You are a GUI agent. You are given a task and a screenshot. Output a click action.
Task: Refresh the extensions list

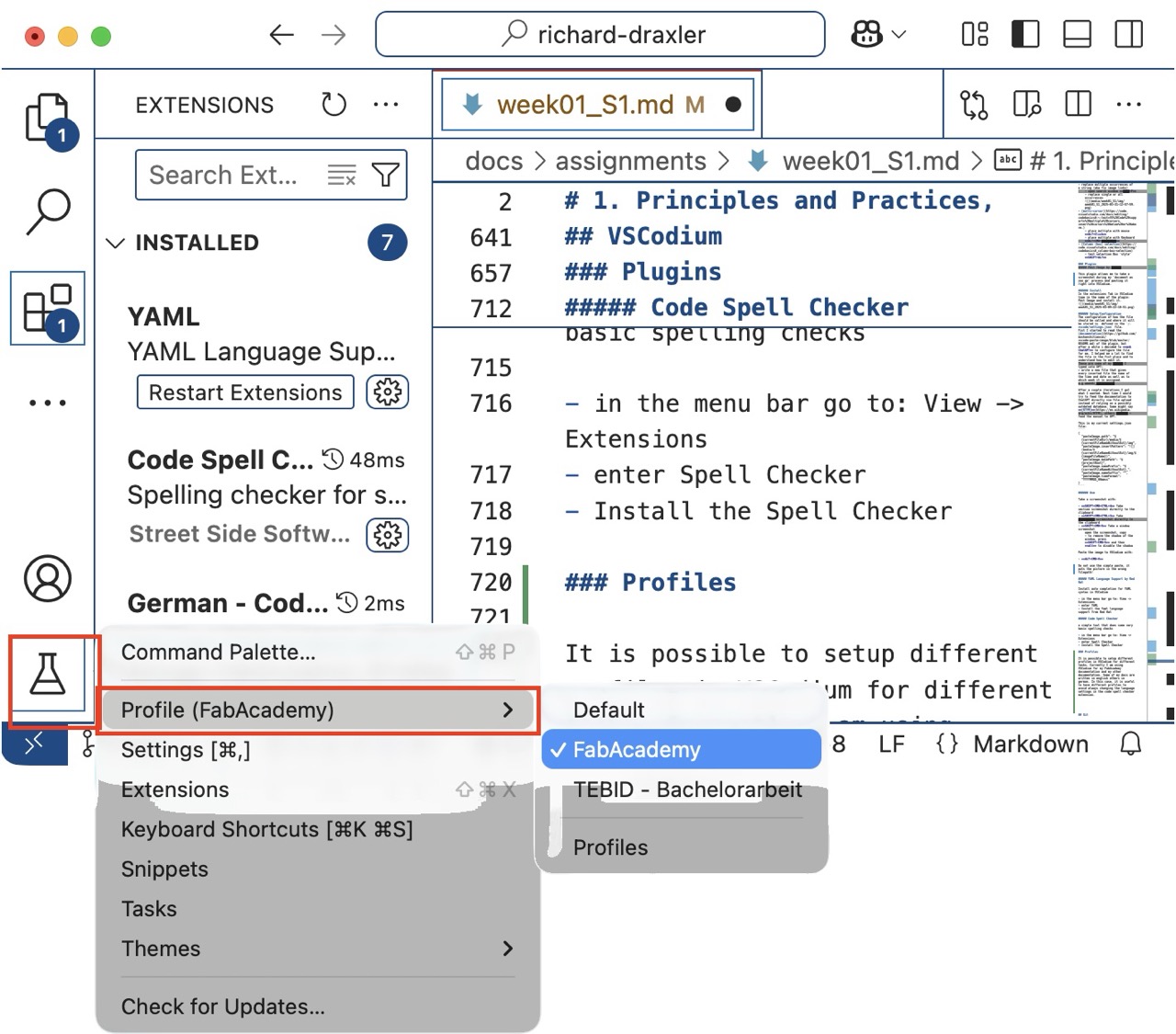(334, 105)
